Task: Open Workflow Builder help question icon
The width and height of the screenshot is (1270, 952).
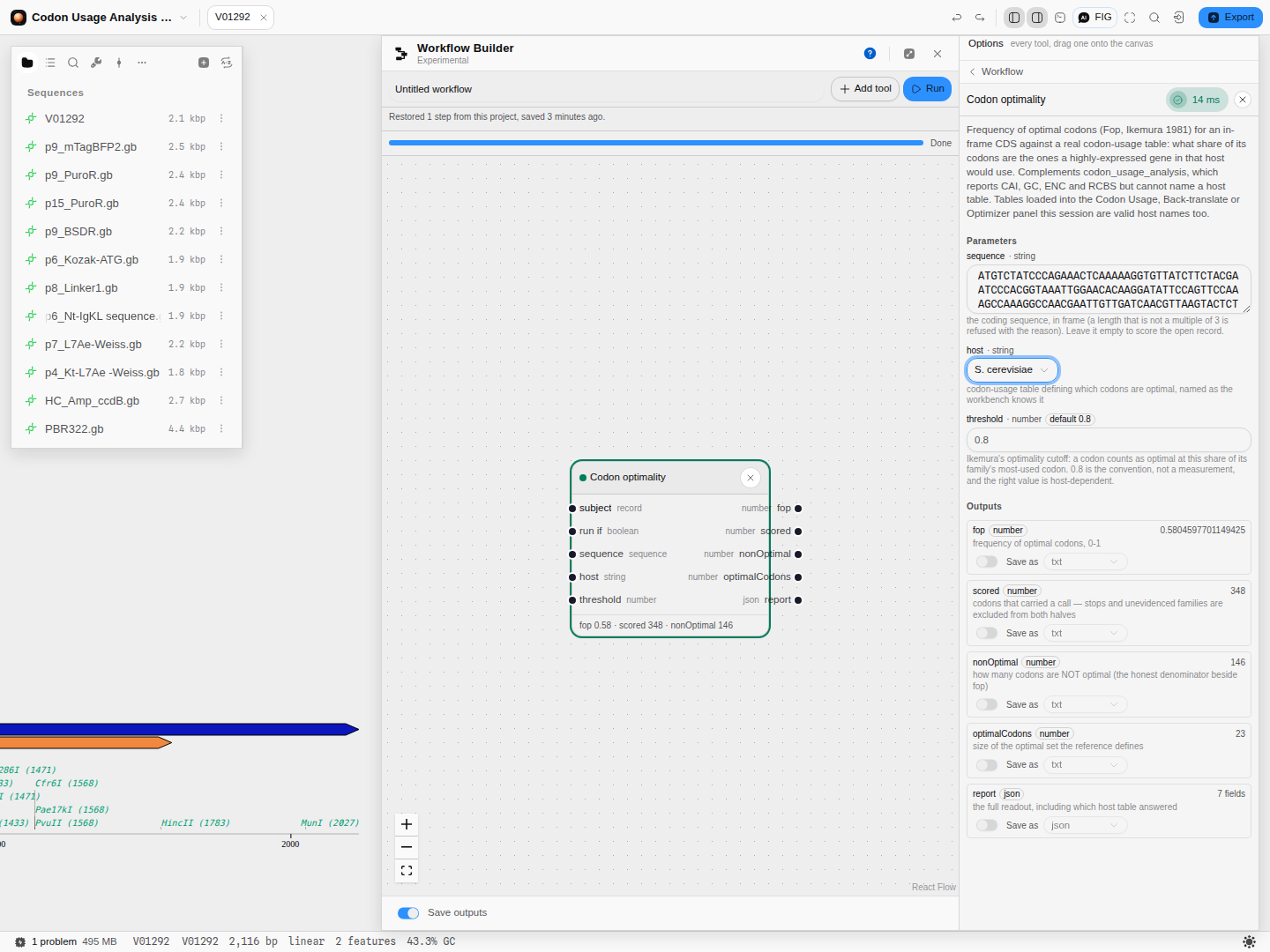Action: click(870, 54)
